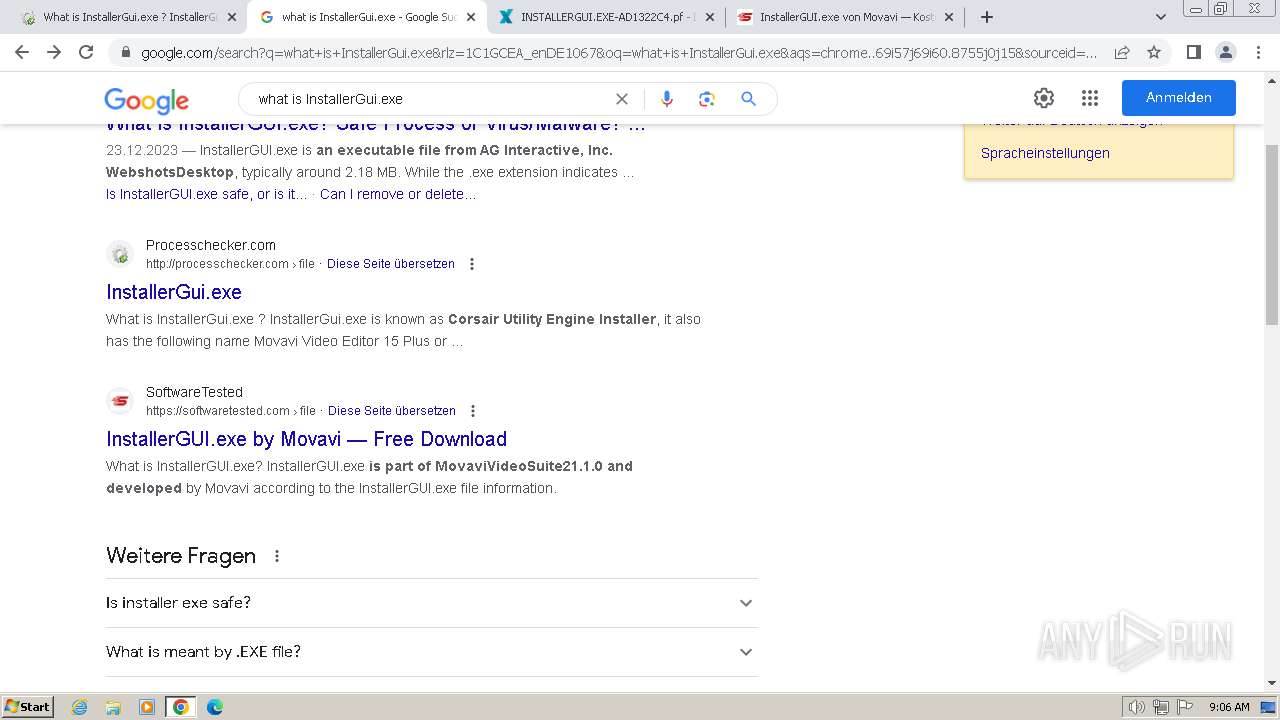Open Spracheinstellungen link

(1045, 153)
